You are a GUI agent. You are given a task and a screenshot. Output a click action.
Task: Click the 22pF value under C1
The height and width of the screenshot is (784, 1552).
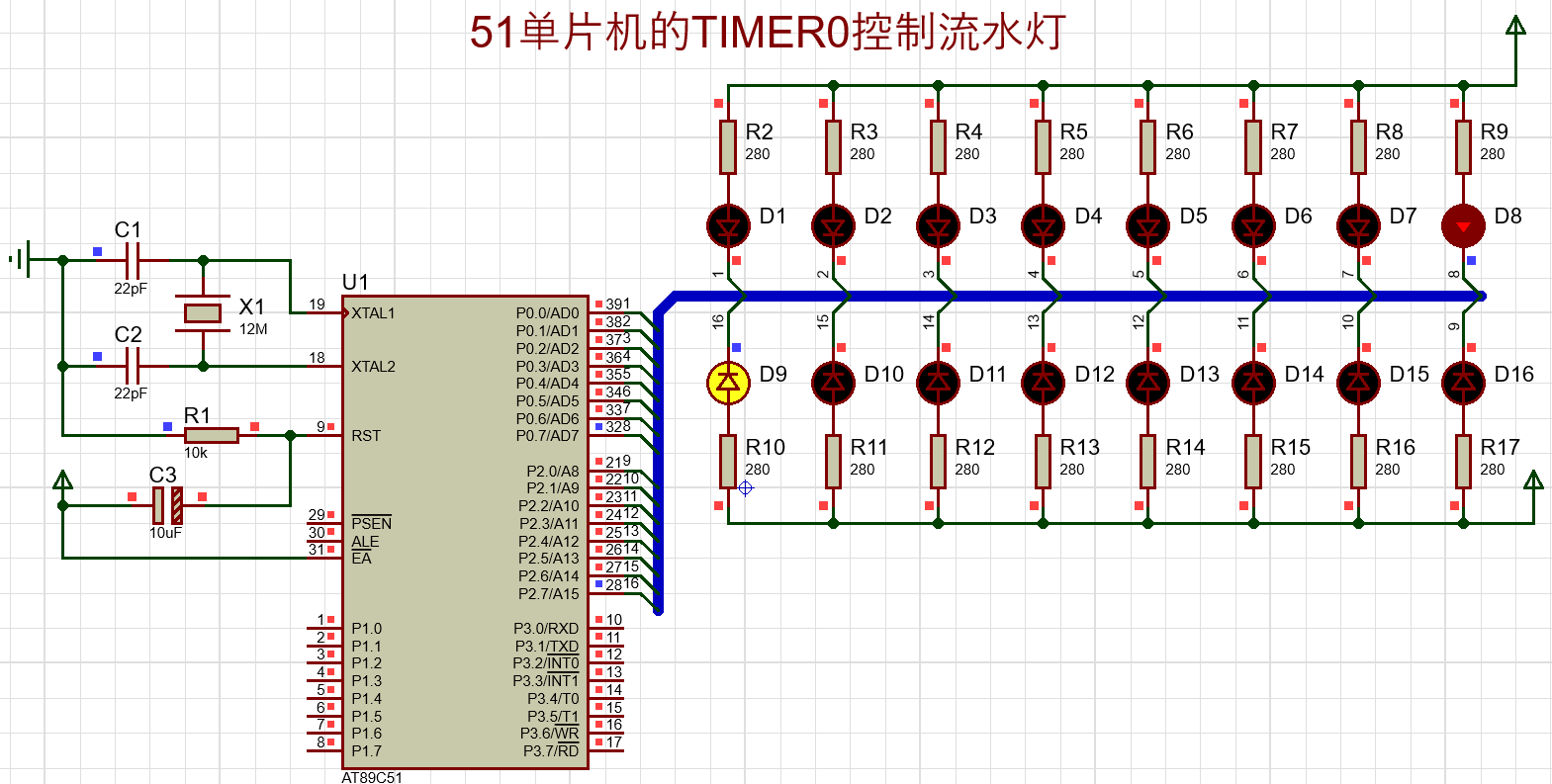[x=130, y=289]
